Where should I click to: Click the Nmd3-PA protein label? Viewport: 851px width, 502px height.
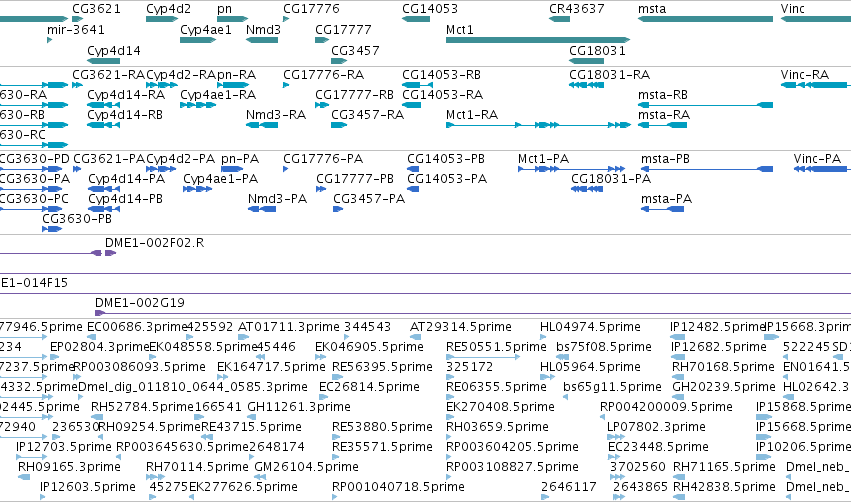click(277, 199)
